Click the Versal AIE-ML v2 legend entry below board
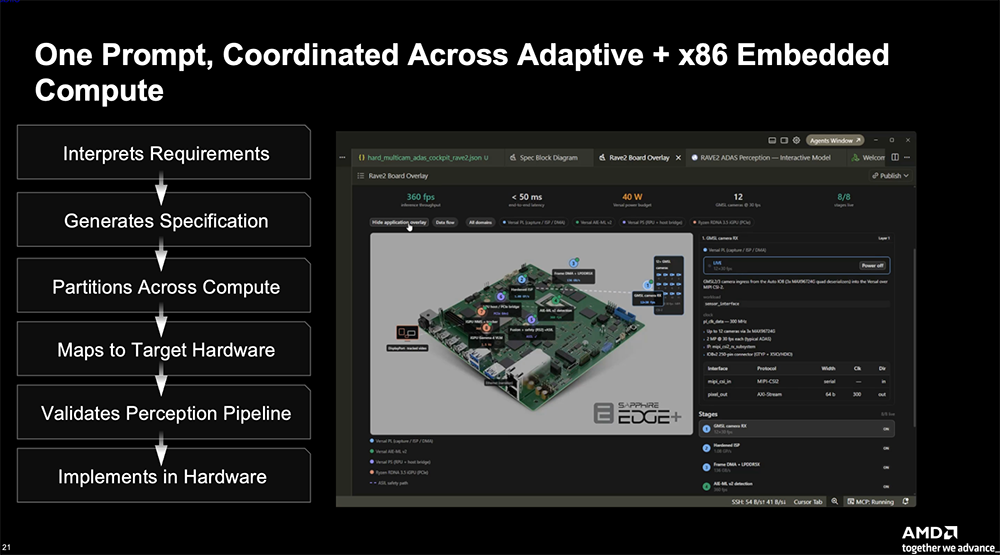The height and width of the screenshot is (555, 1000). pos(386,451)
